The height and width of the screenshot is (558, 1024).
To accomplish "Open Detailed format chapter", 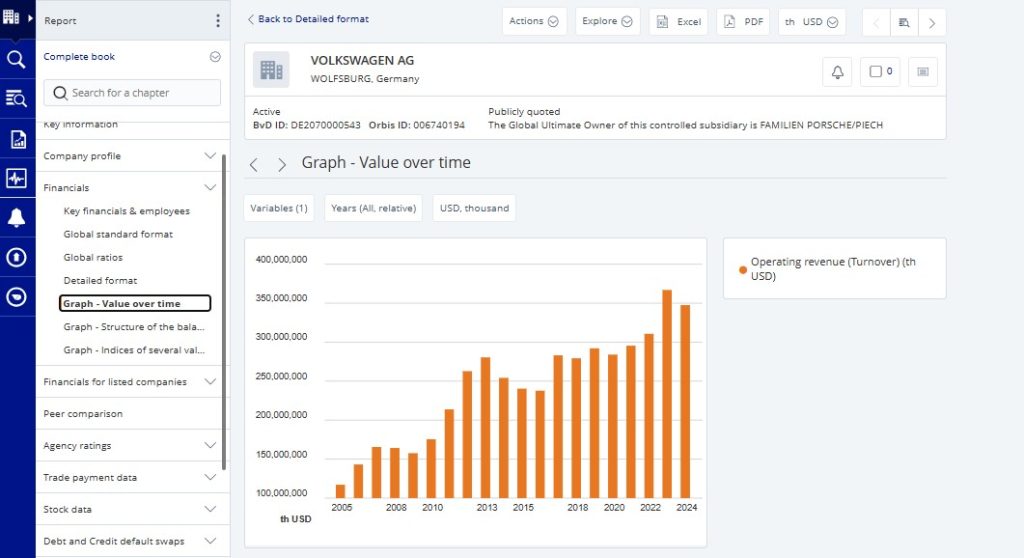I will 100,280.
